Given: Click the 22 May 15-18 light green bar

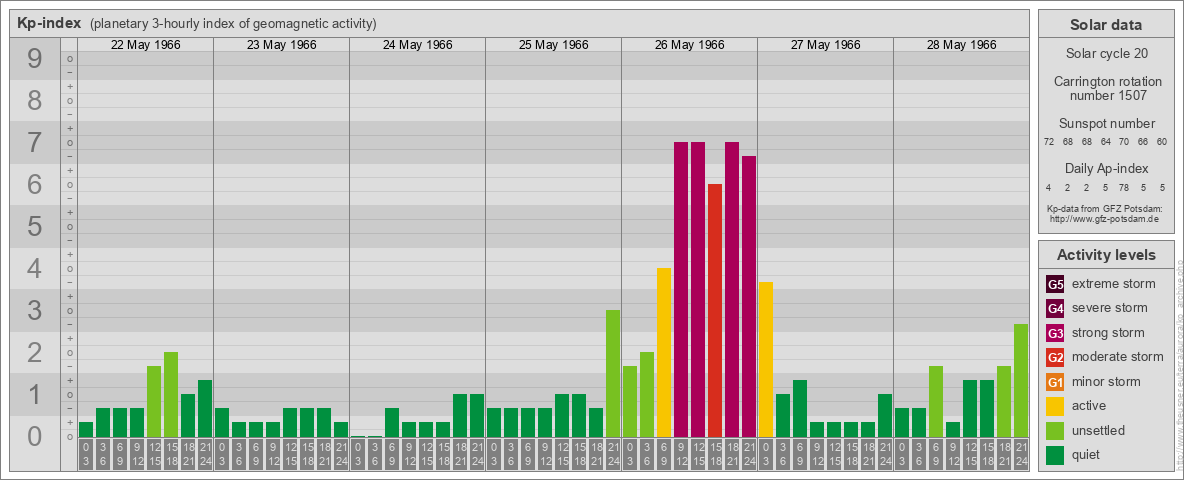Looking at the screenshot, I should tap(171, 395).
